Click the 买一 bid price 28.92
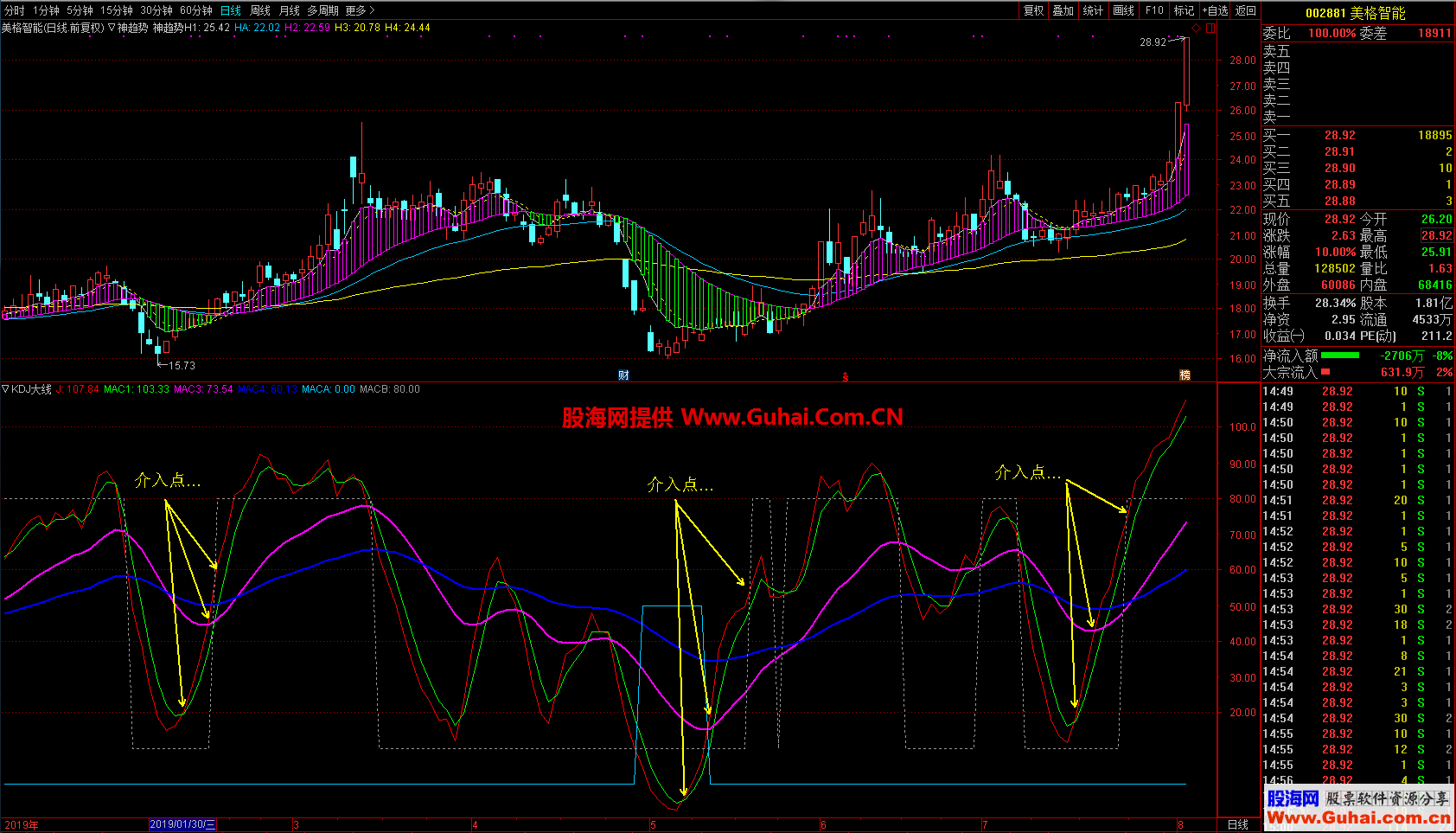1456x833 pixels. [x=1340, y=135]
